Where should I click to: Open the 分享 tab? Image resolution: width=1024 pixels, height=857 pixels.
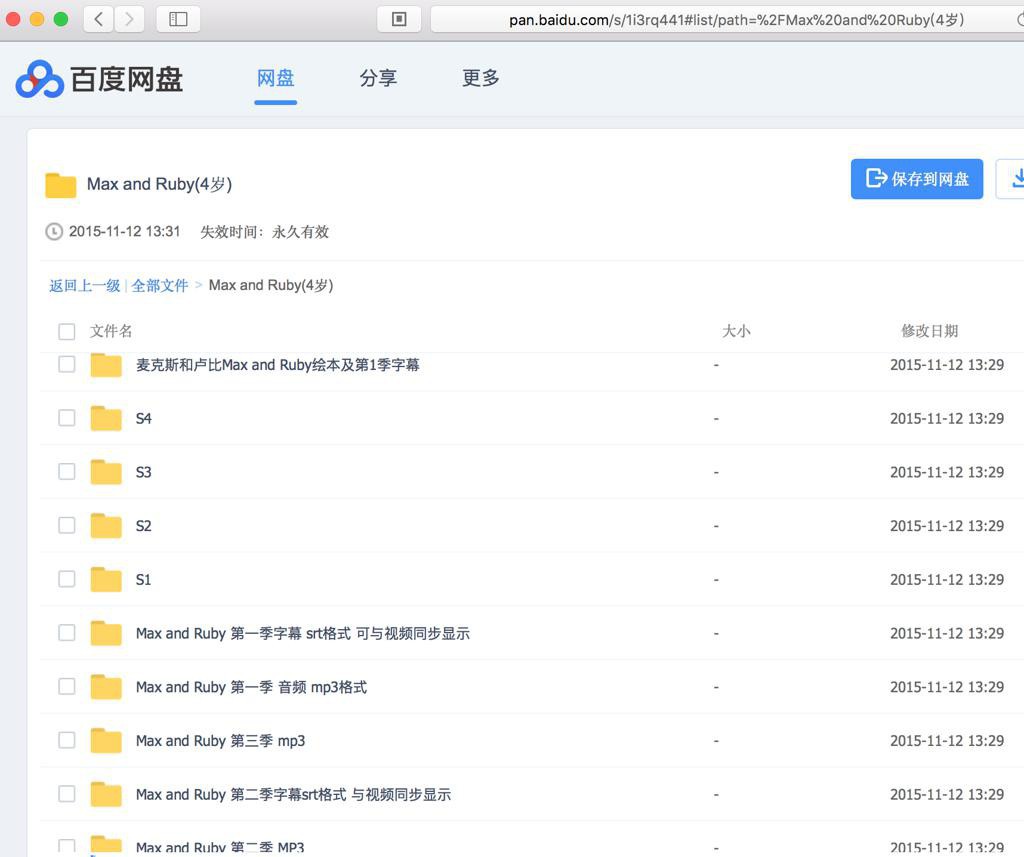click(x=378, y=78)
